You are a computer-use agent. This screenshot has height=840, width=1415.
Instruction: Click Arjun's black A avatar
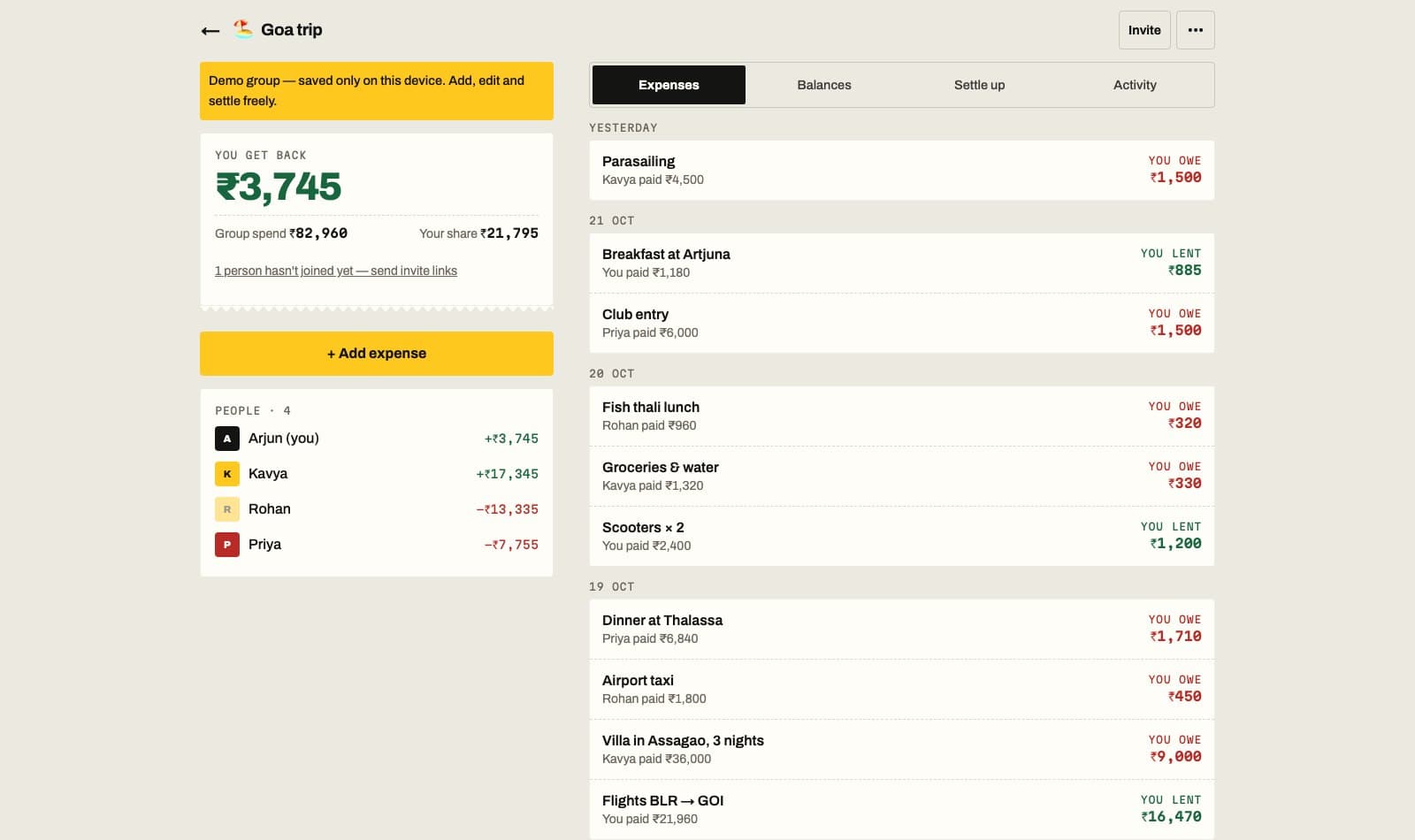227,439
